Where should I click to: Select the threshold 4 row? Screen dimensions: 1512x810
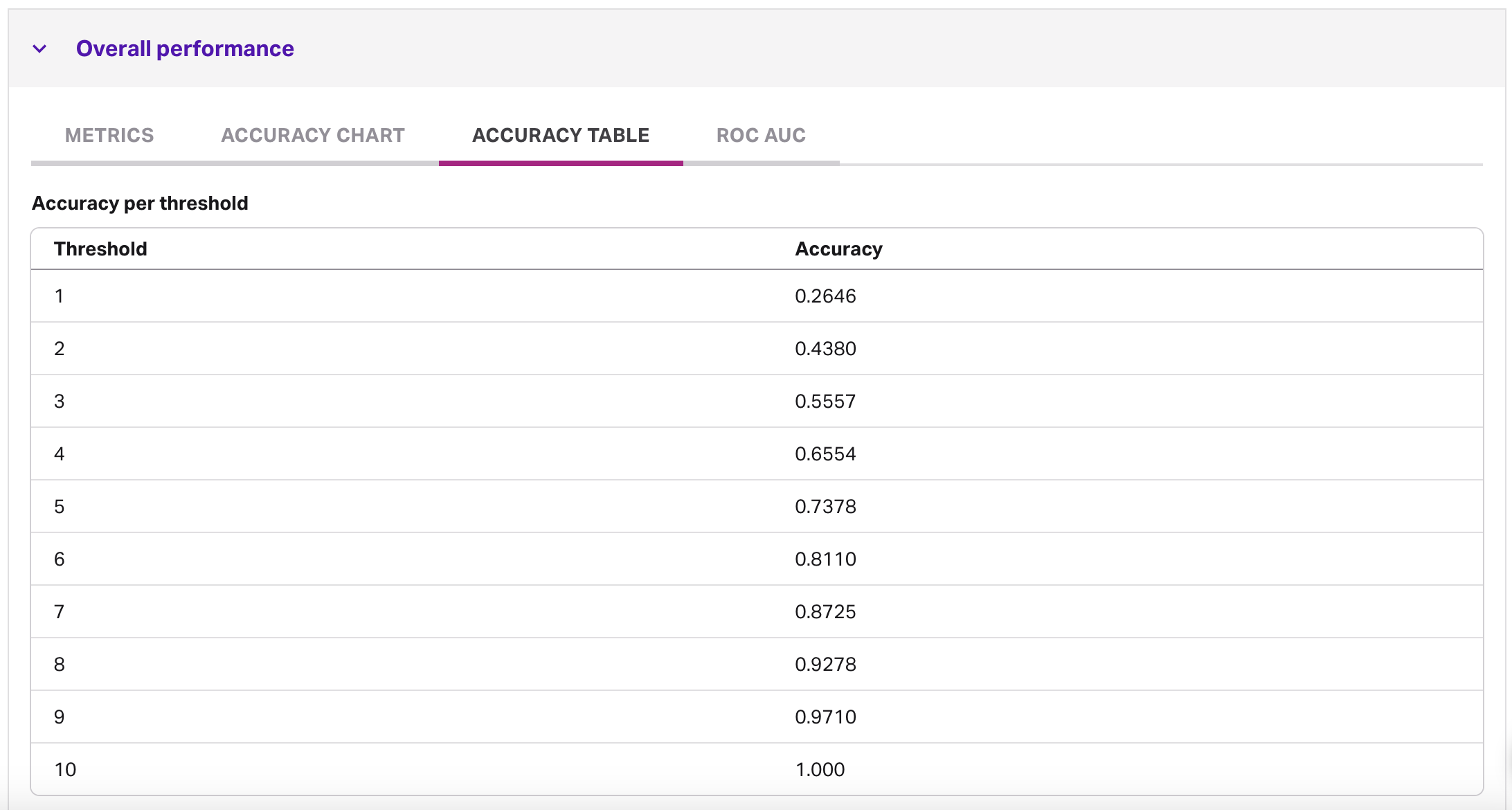(60, 454)
